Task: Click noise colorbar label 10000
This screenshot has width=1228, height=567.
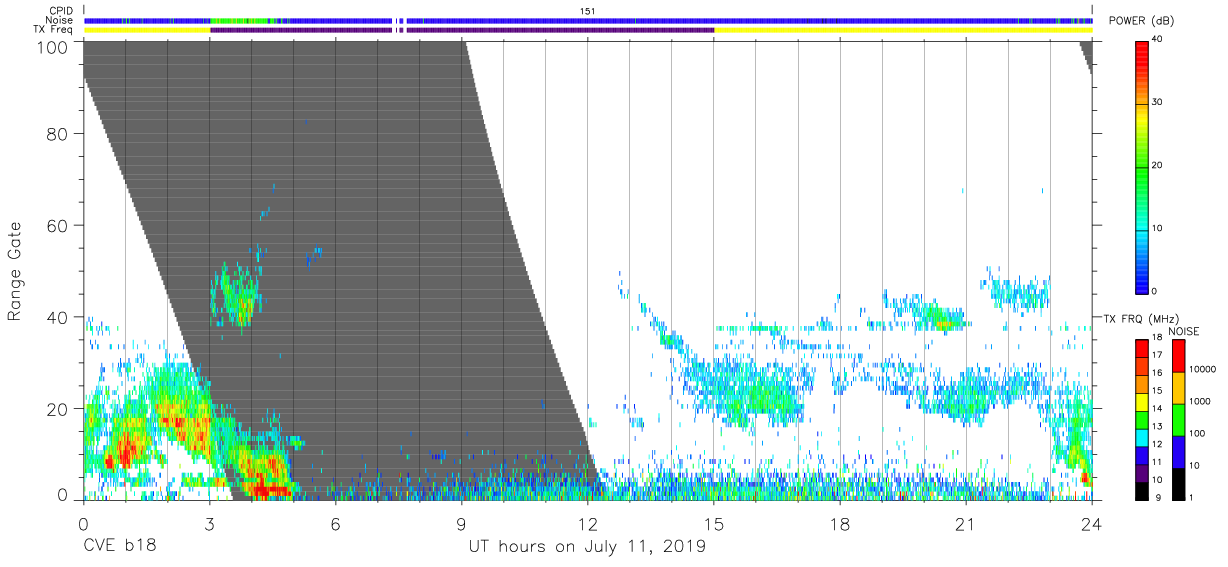Action: pyautogui.click(x=1203, y=370)
